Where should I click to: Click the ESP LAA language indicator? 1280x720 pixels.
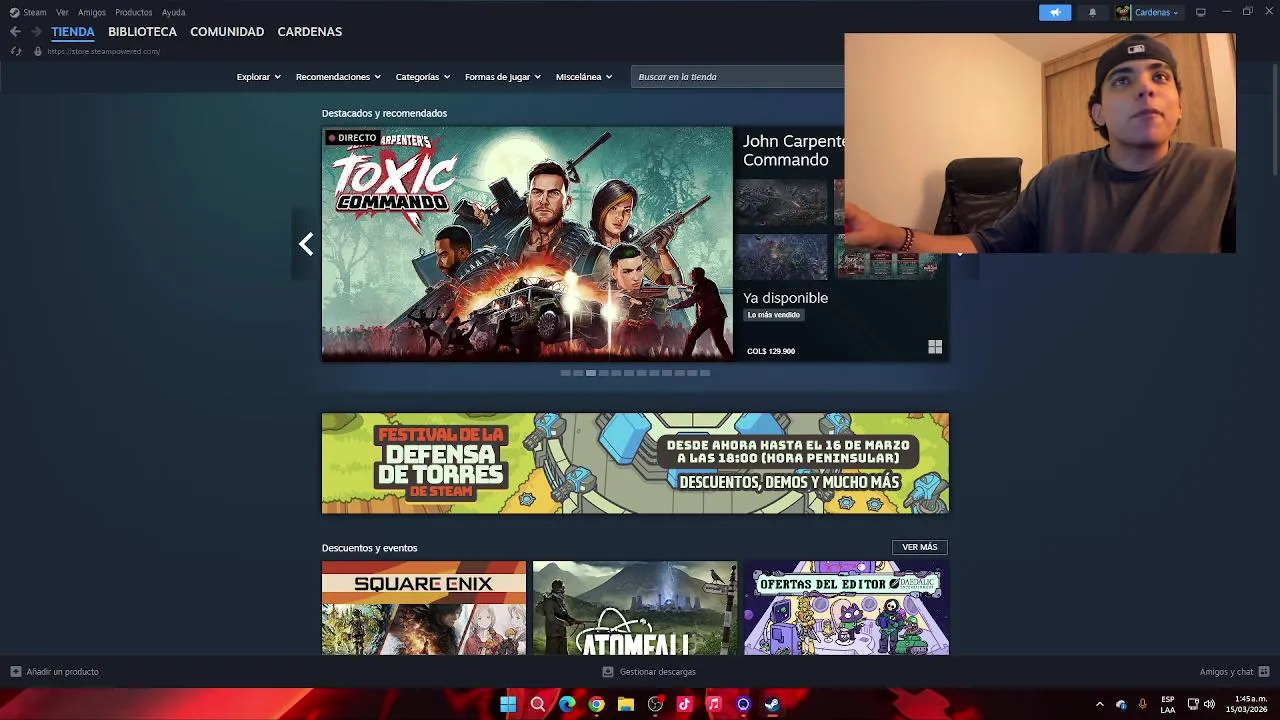point(1168,704)
